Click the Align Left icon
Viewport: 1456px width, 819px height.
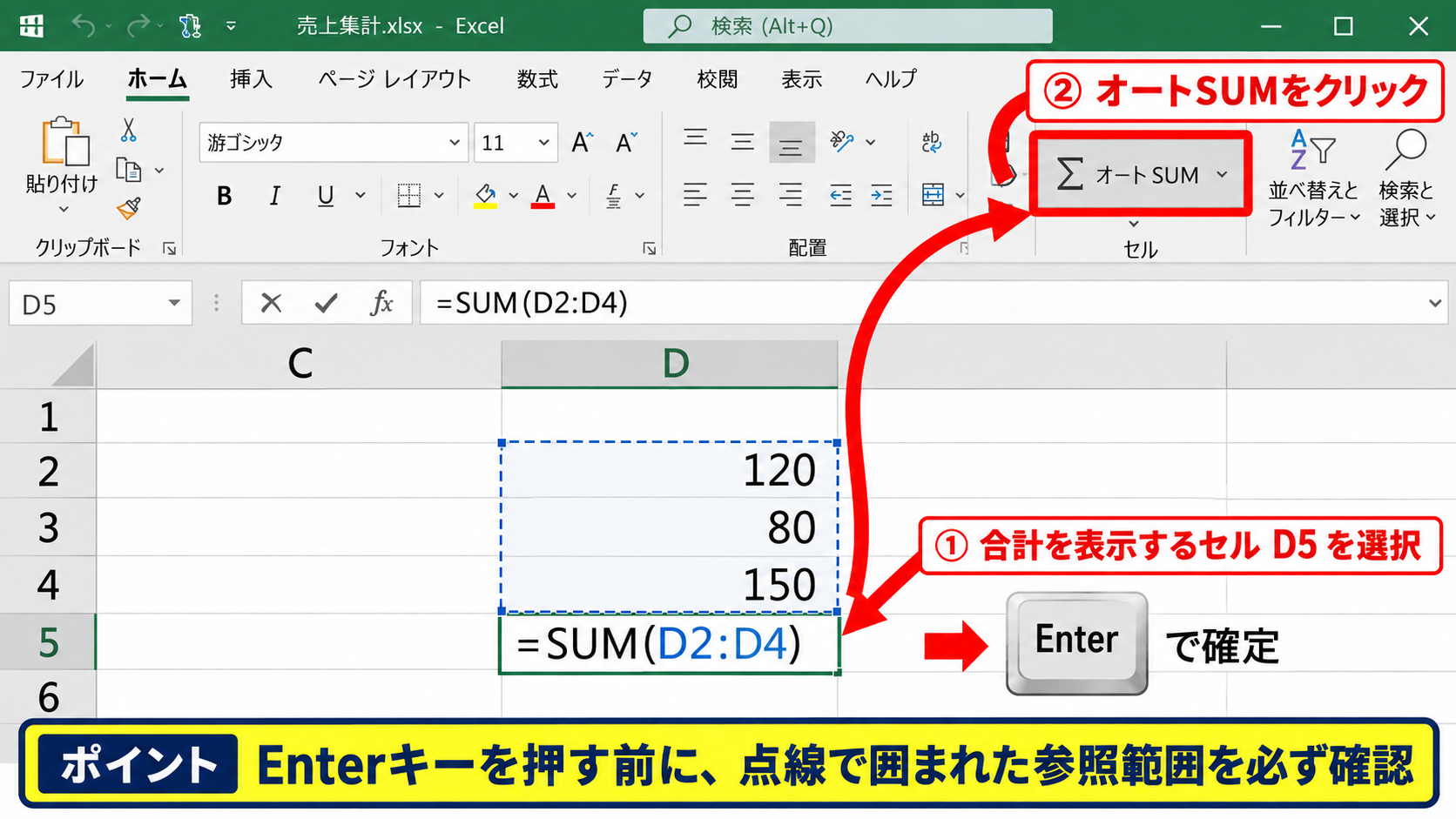(695, 195)
